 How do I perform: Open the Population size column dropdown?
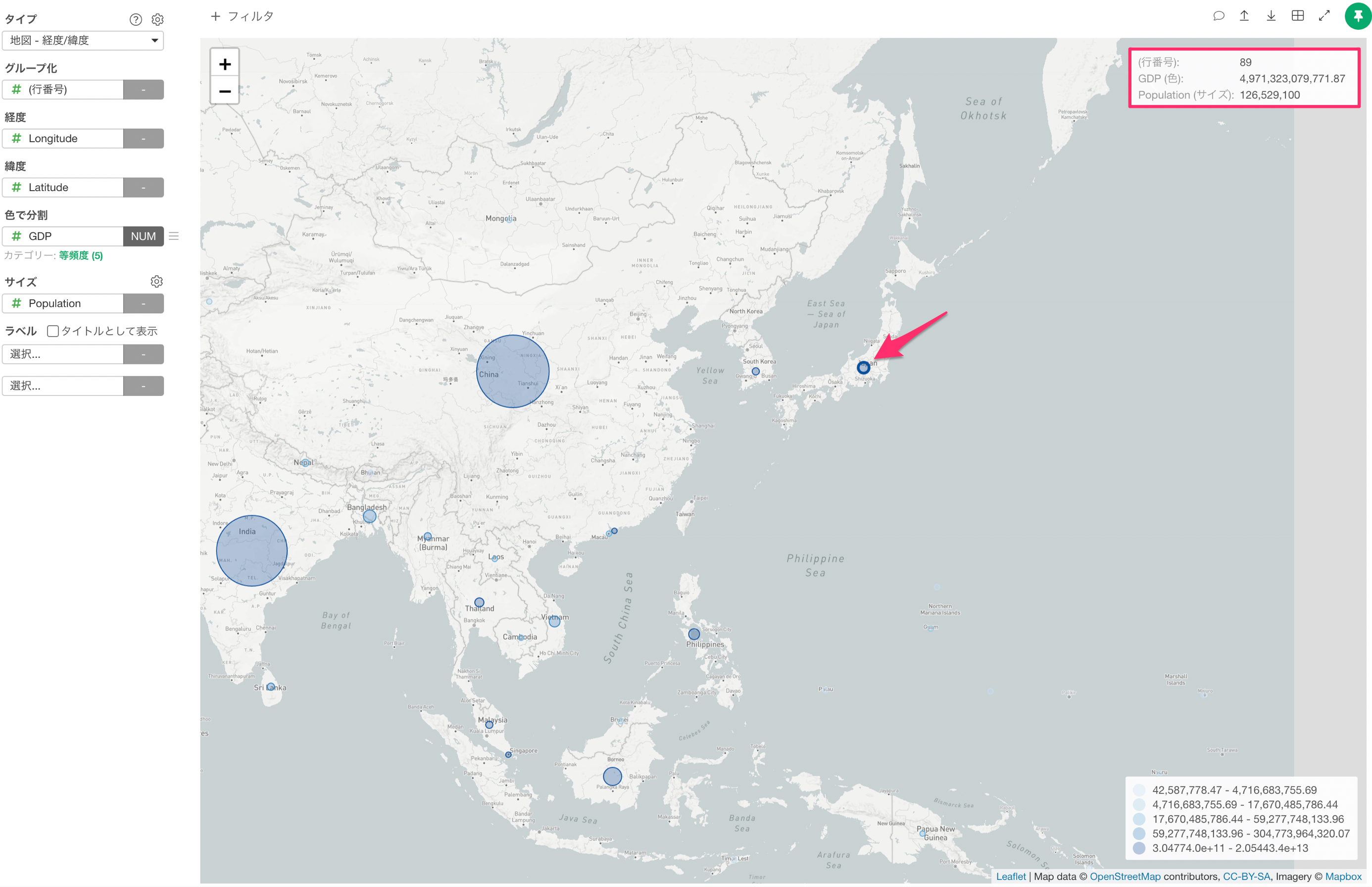(x=63, y=303)
